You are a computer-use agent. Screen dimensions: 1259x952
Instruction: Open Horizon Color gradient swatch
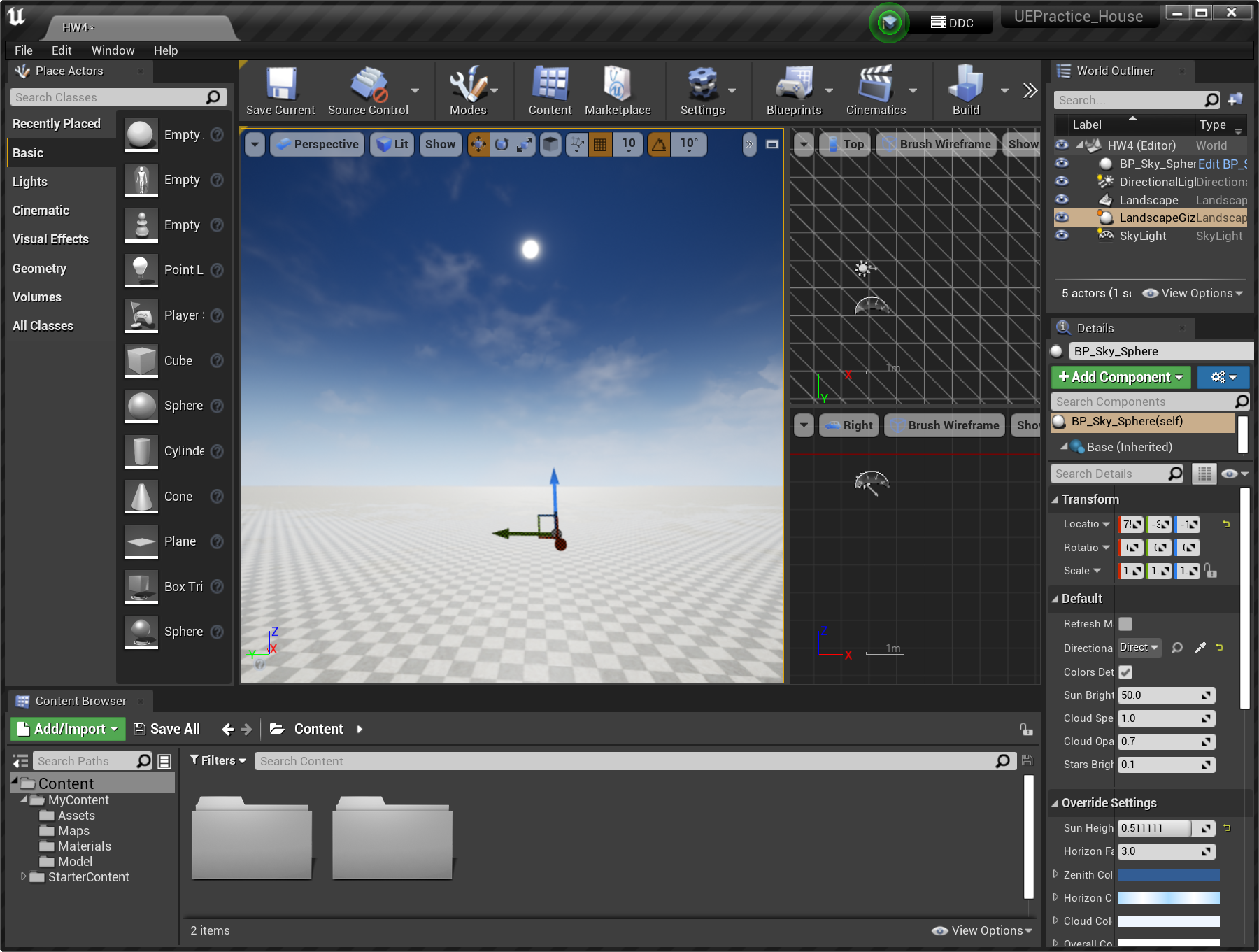[1168, 898]
